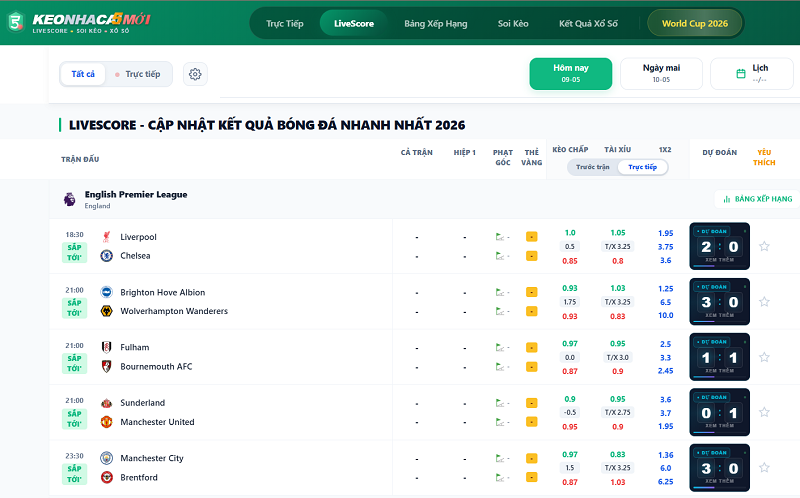The width and height of the screenshot is (800, 498).
Task: Click the Sunderland team name
Action: click(x=142, y=403)
